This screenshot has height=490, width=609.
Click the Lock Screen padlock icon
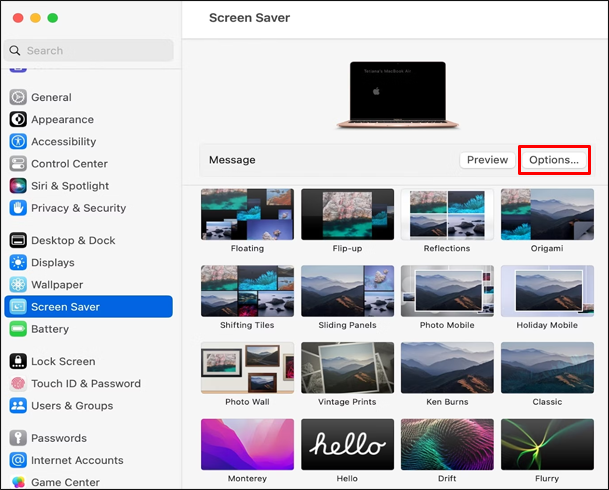18,361
